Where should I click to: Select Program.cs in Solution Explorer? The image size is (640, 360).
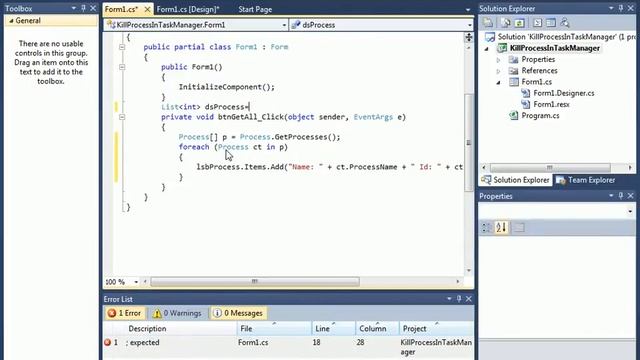[540, 116]
